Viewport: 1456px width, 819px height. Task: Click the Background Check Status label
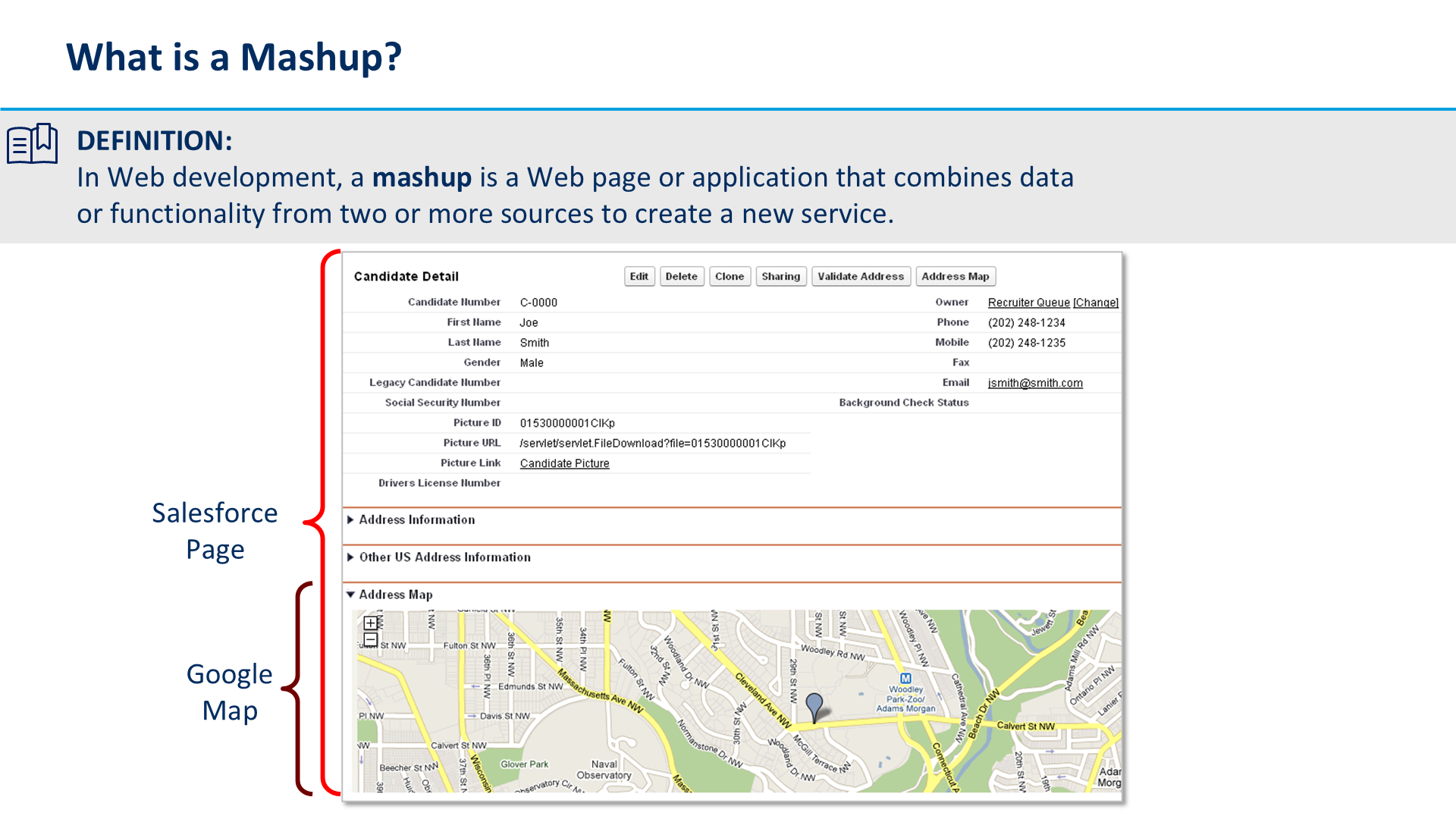click(904, 403)
